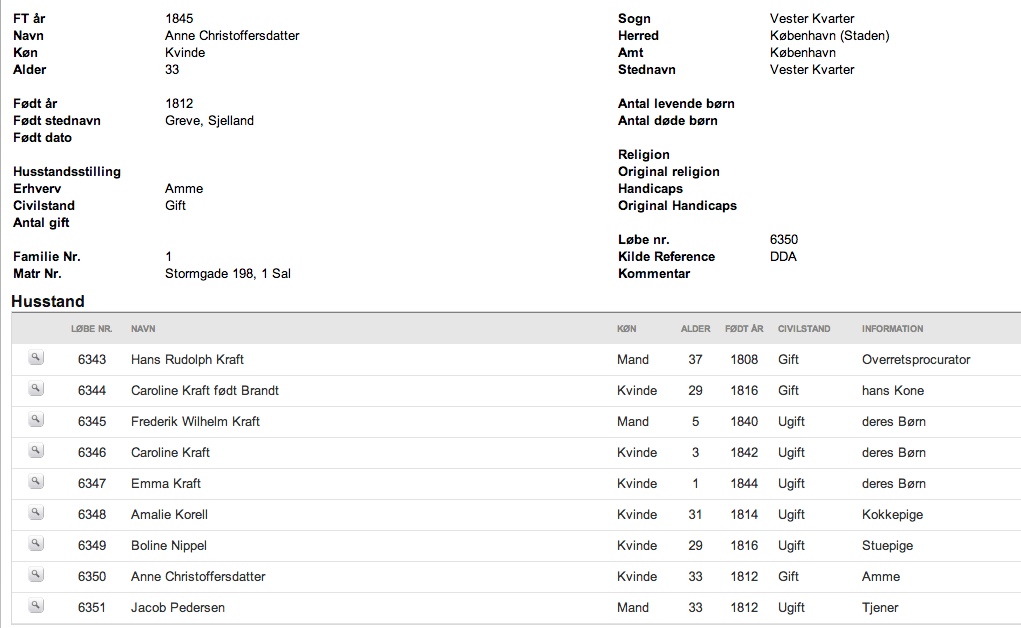Click the KØN column header
1021x628 pixels.
tap(626, 329)
